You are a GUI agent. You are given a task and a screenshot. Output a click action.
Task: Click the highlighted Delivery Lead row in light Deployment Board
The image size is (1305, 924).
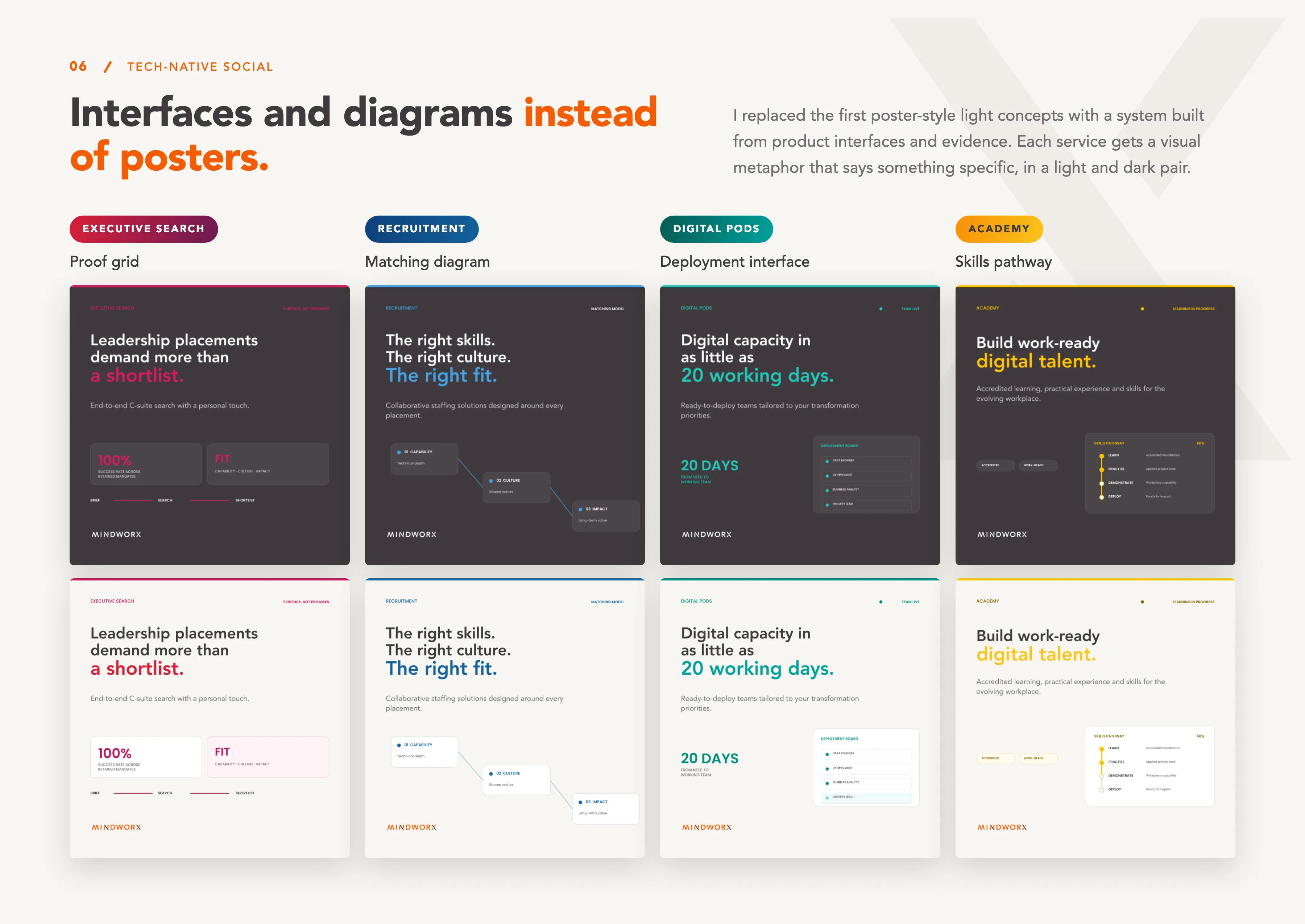866,798
